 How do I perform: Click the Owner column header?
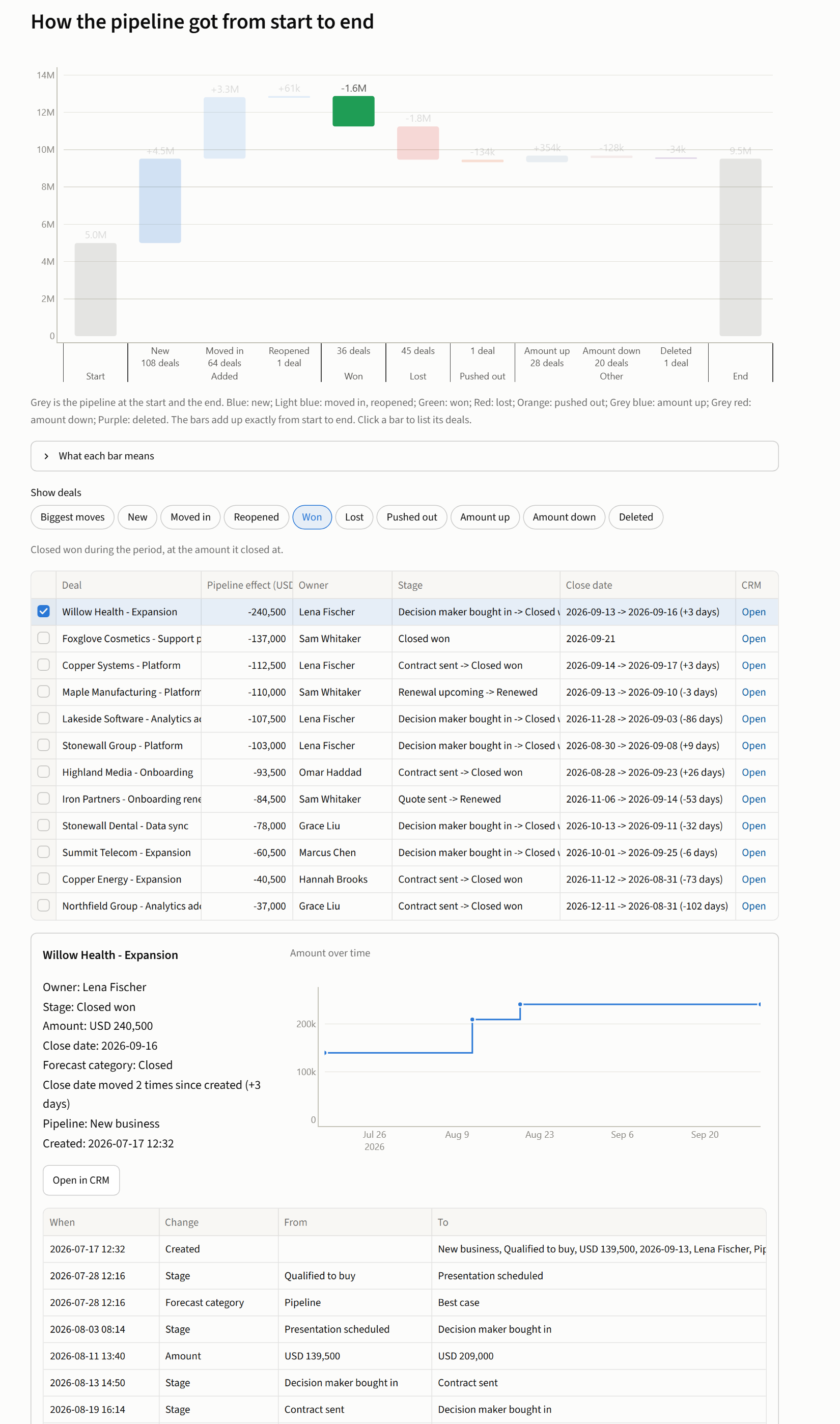pos(342,585)
